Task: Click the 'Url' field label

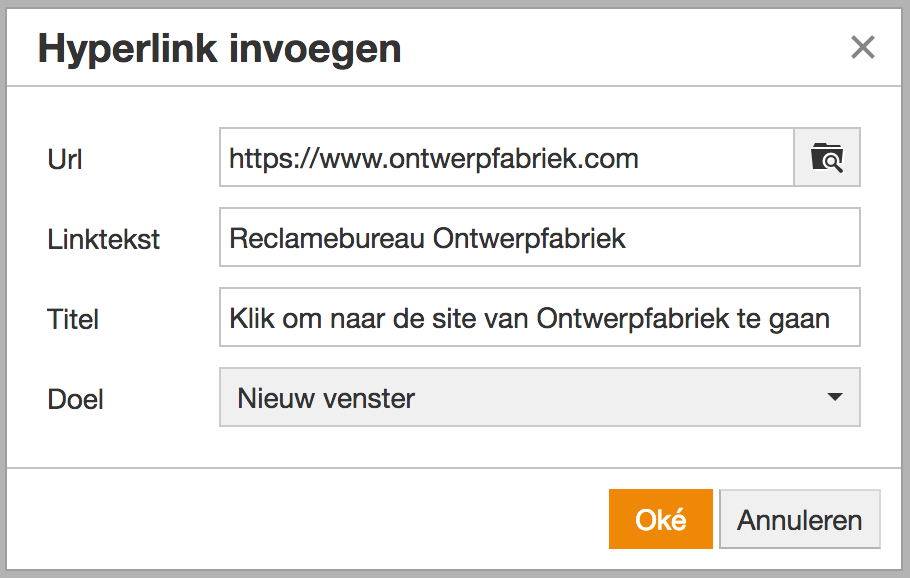Action: 66,159
